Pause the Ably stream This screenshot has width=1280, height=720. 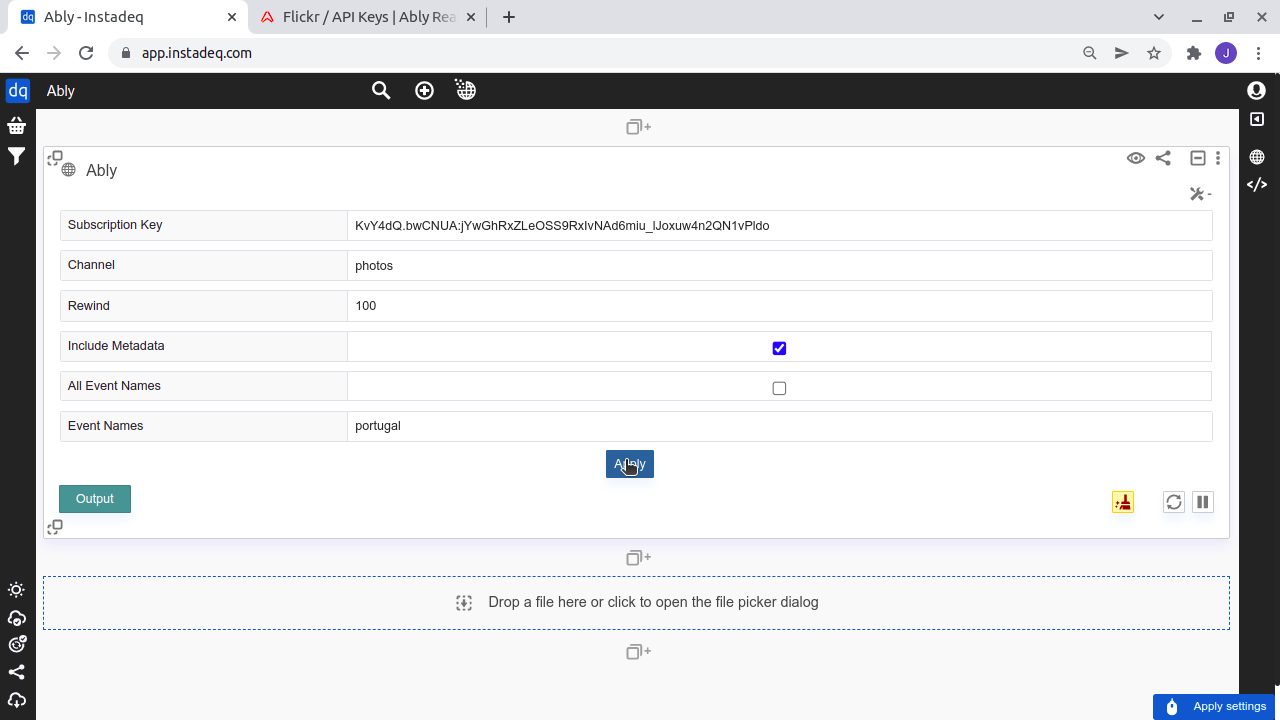click(x=1203, y=502)
